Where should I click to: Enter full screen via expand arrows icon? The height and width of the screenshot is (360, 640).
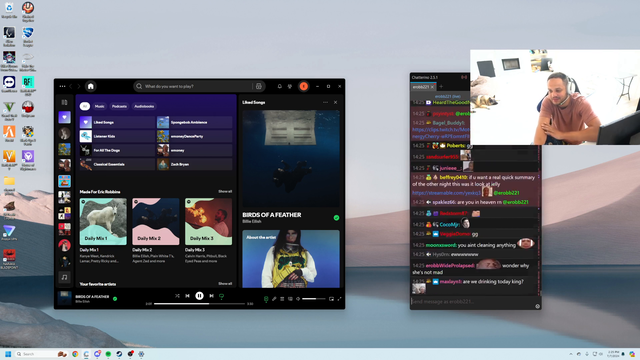pos(339,299)
